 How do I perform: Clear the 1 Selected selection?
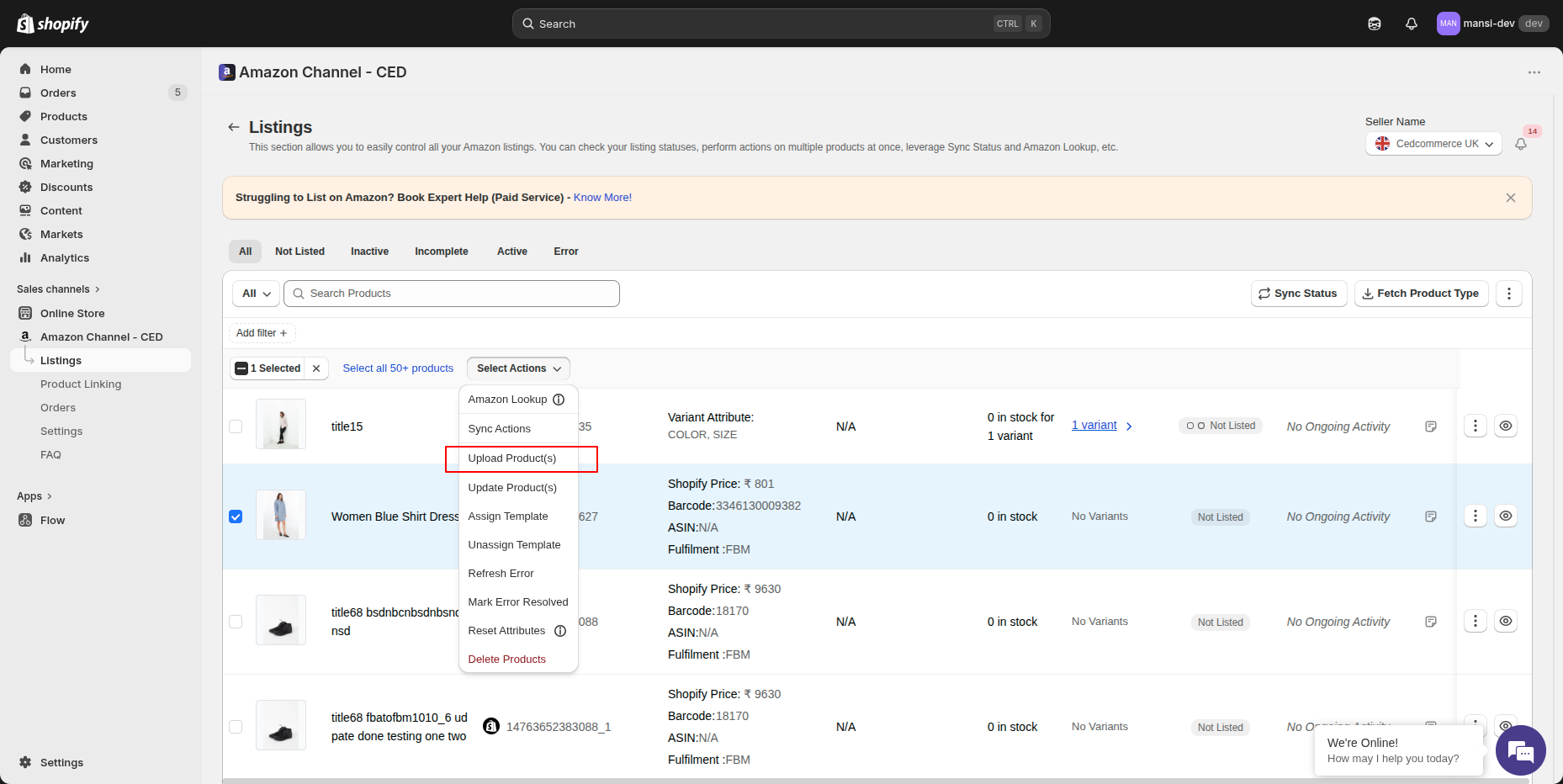click(316, 368)
